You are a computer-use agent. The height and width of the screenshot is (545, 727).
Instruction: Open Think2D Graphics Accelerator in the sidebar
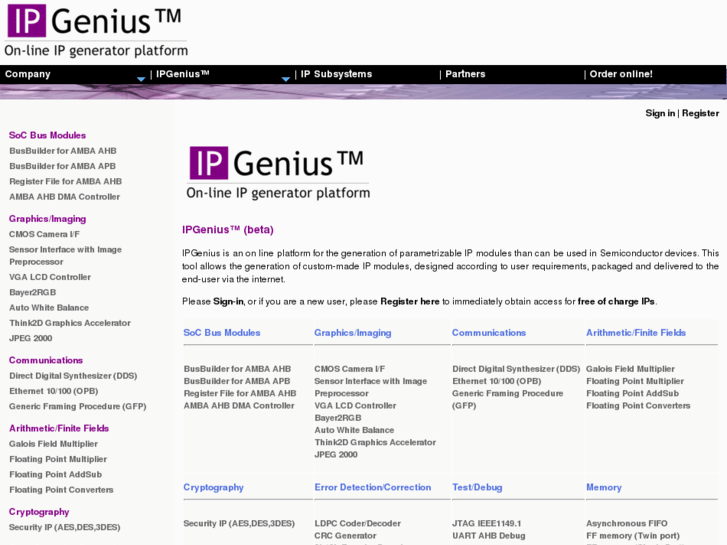[70, 323]
